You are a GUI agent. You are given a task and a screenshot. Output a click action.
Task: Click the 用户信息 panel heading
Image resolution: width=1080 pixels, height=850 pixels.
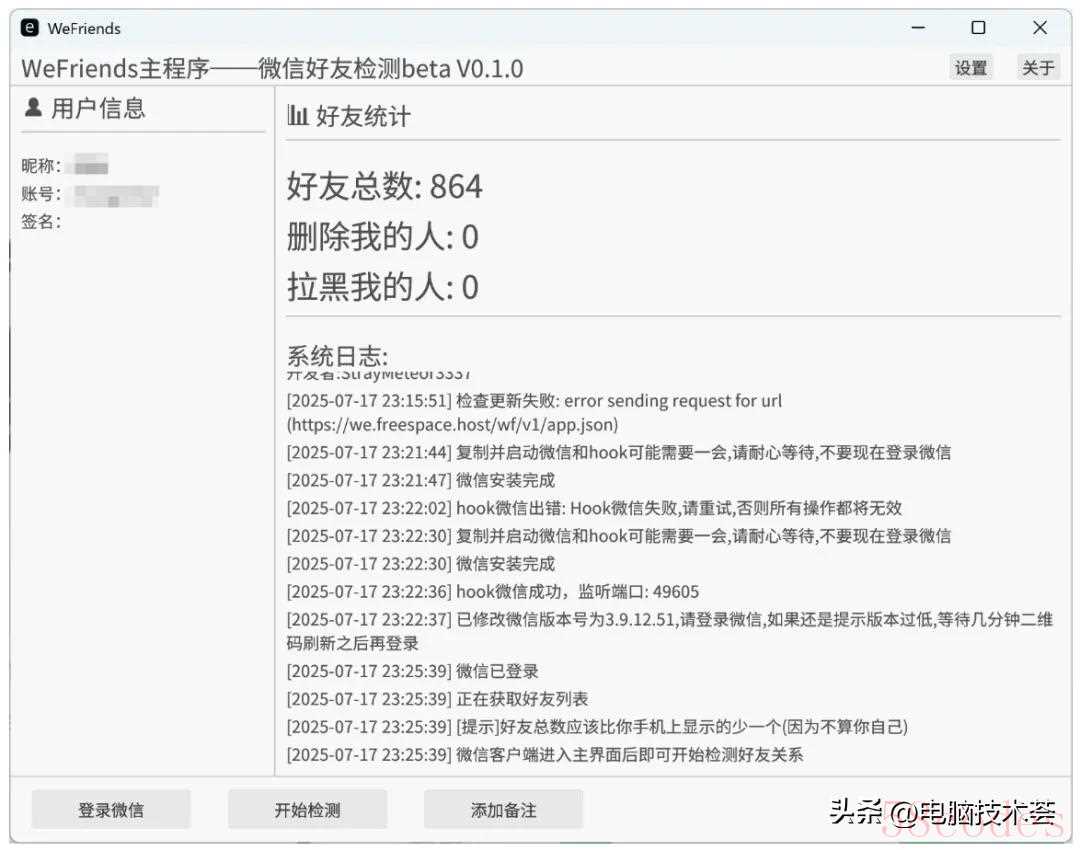[x=98, y=108]
